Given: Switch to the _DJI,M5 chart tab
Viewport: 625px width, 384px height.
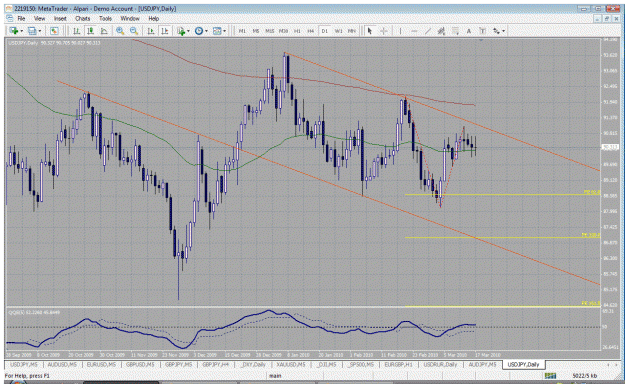Looking at the screenshot, I should tap(326, 364).
